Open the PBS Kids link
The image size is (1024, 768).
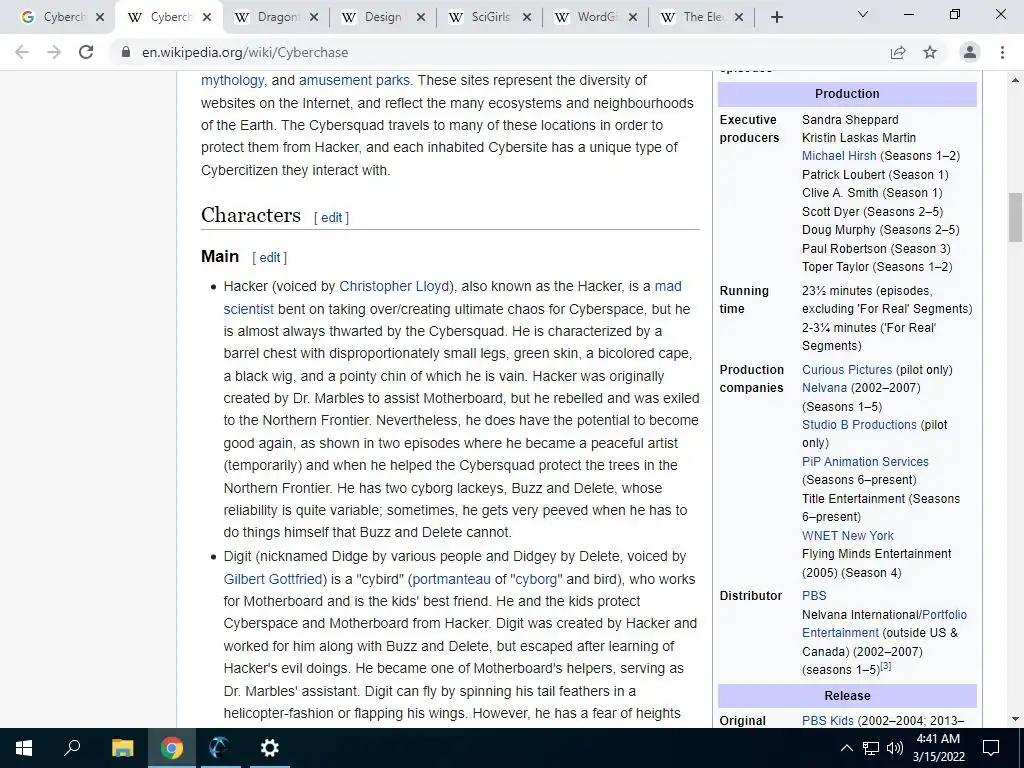click(x=827, y=720)
